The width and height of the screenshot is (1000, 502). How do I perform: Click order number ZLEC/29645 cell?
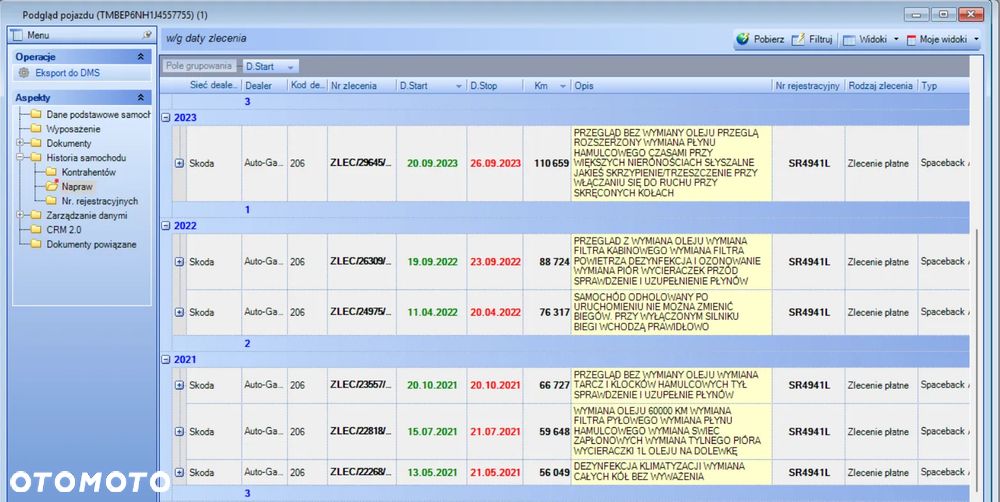(362, 163)
